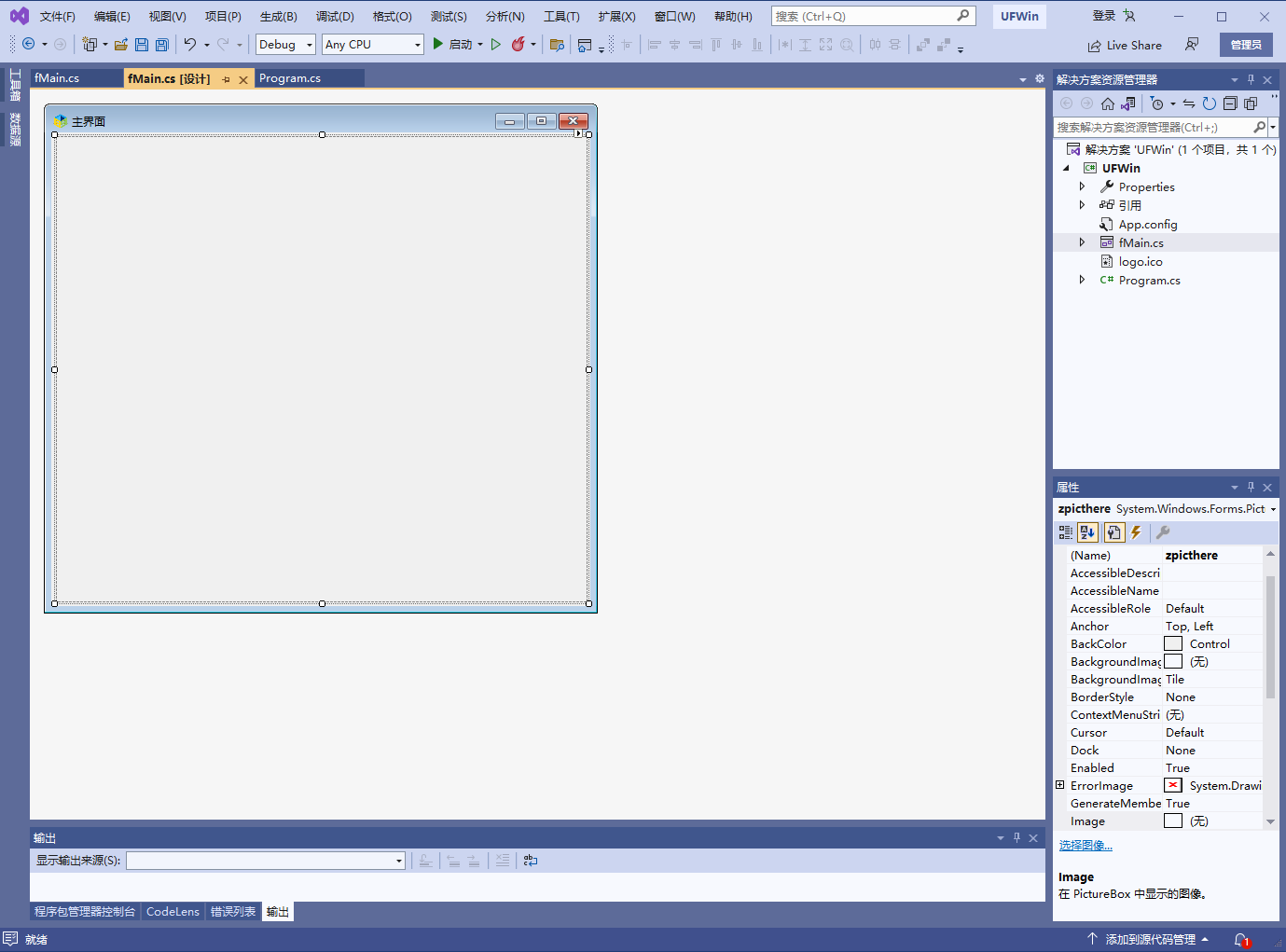Click the 管理员 button
This screenshot has height=952, width=1286.
[1246, 45]
